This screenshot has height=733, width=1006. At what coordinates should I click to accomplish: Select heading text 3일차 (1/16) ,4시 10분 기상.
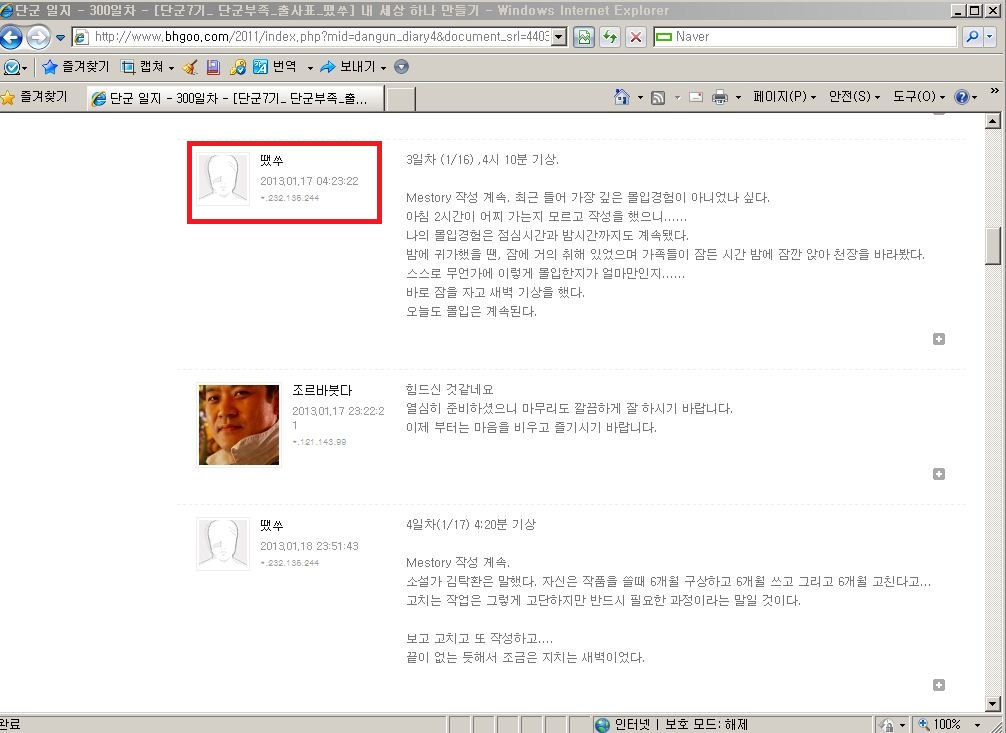[x=482, y=160]
